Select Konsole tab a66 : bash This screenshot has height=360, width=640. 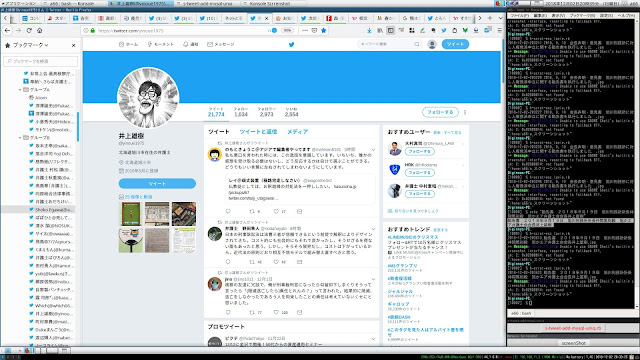[521, 313]
